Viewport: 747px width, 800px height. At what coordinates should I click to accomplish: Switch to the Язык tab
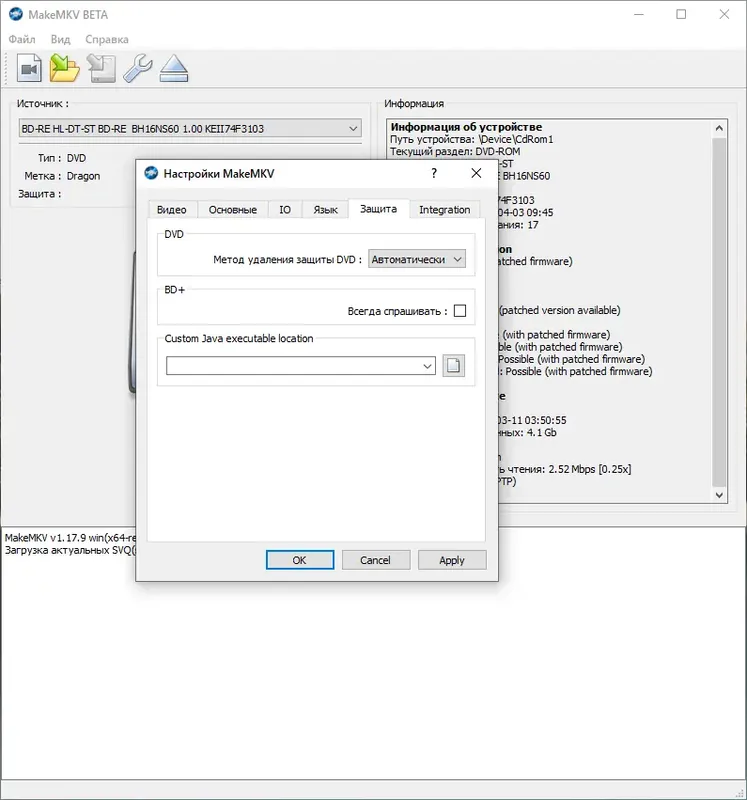tap(325, 210)
